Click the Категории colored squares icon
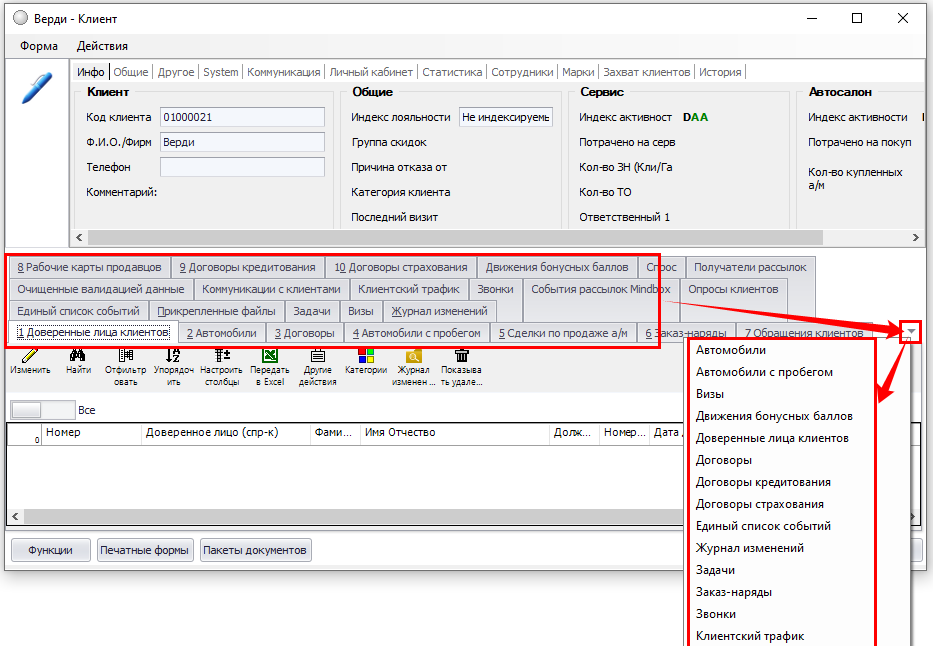 365,356
